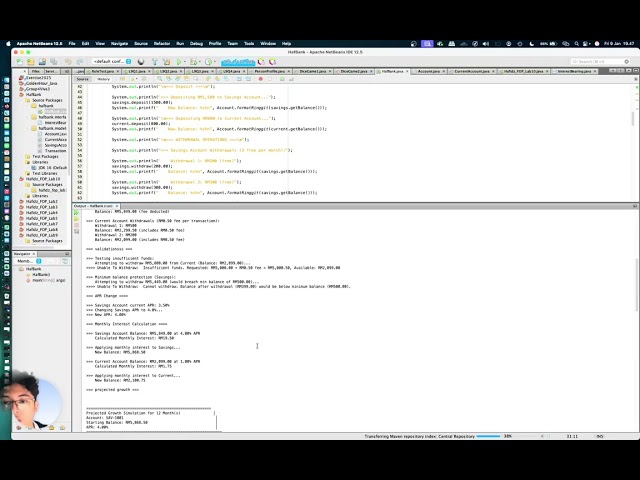Screen dimensions: 640x480
Task: Click the volume icon in the menu bar
Action: point(486,44)
